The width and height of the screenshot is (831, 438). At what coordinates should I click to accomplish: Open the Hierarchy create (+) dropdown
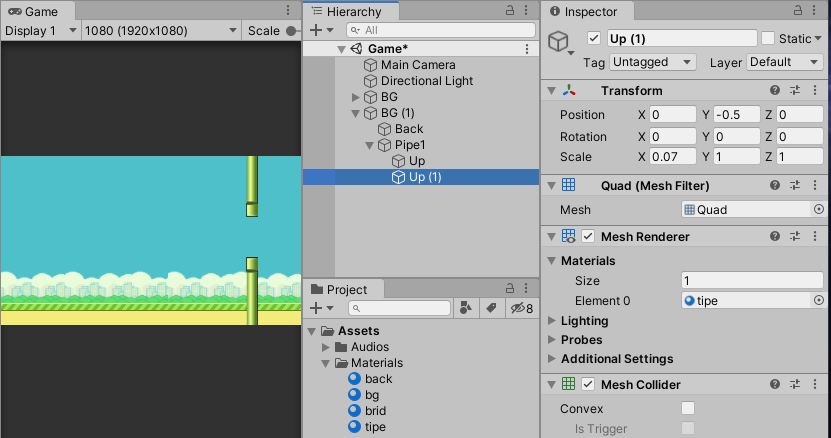pos(321,30)
